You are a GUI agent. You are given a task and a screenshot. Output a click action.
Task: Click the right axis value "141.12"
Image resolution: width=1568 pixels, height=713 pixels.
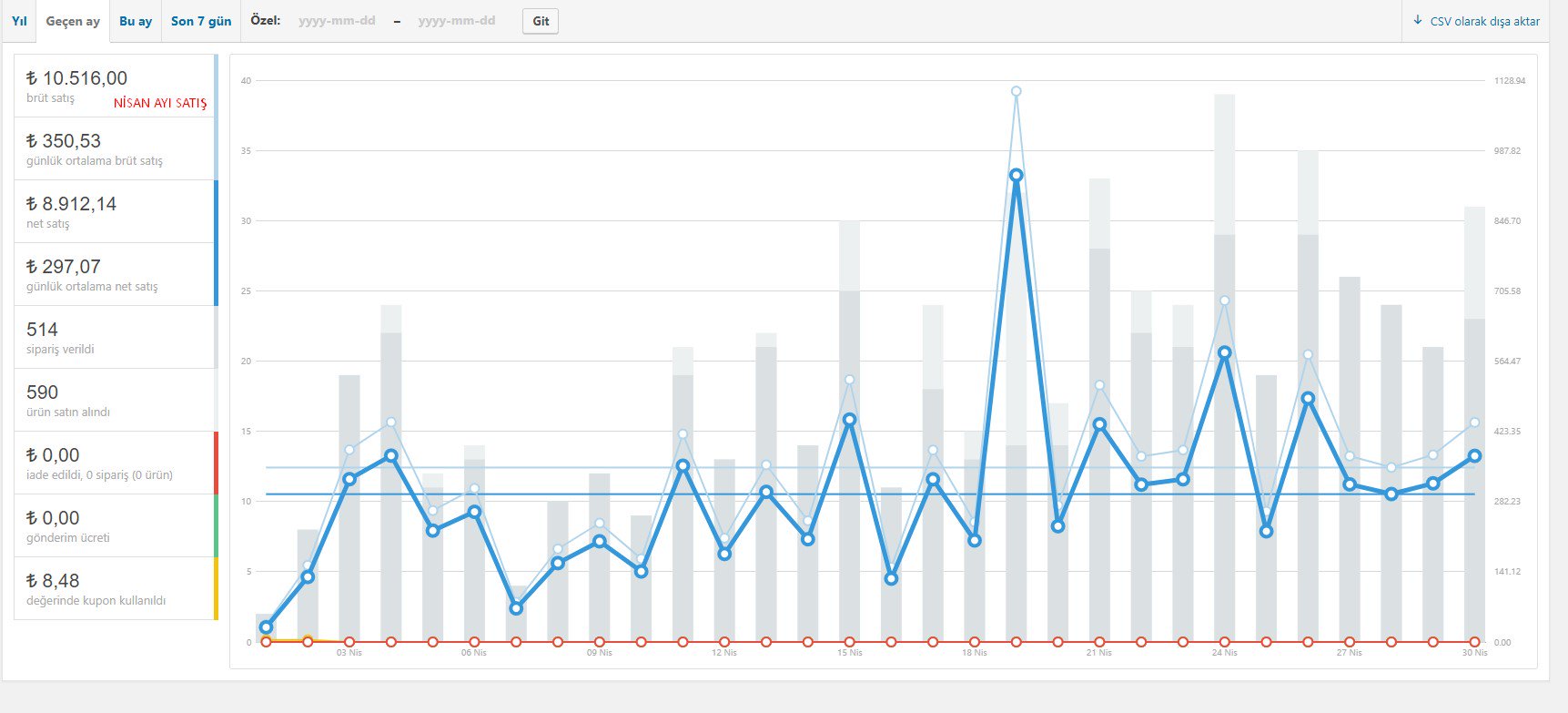click(1507, 572)
